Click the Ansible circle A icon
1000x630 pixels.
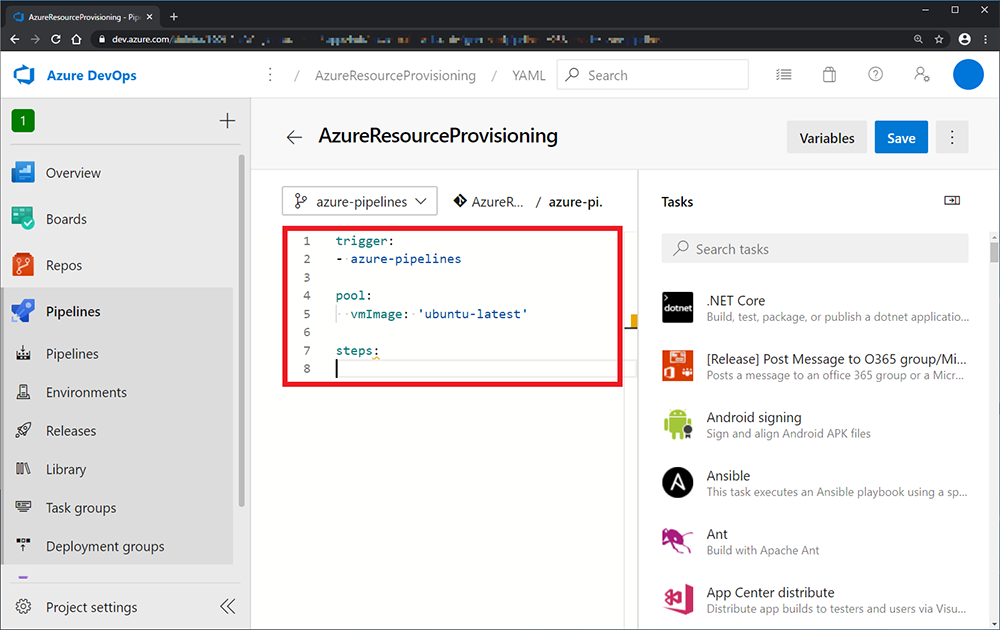point(677,483)
